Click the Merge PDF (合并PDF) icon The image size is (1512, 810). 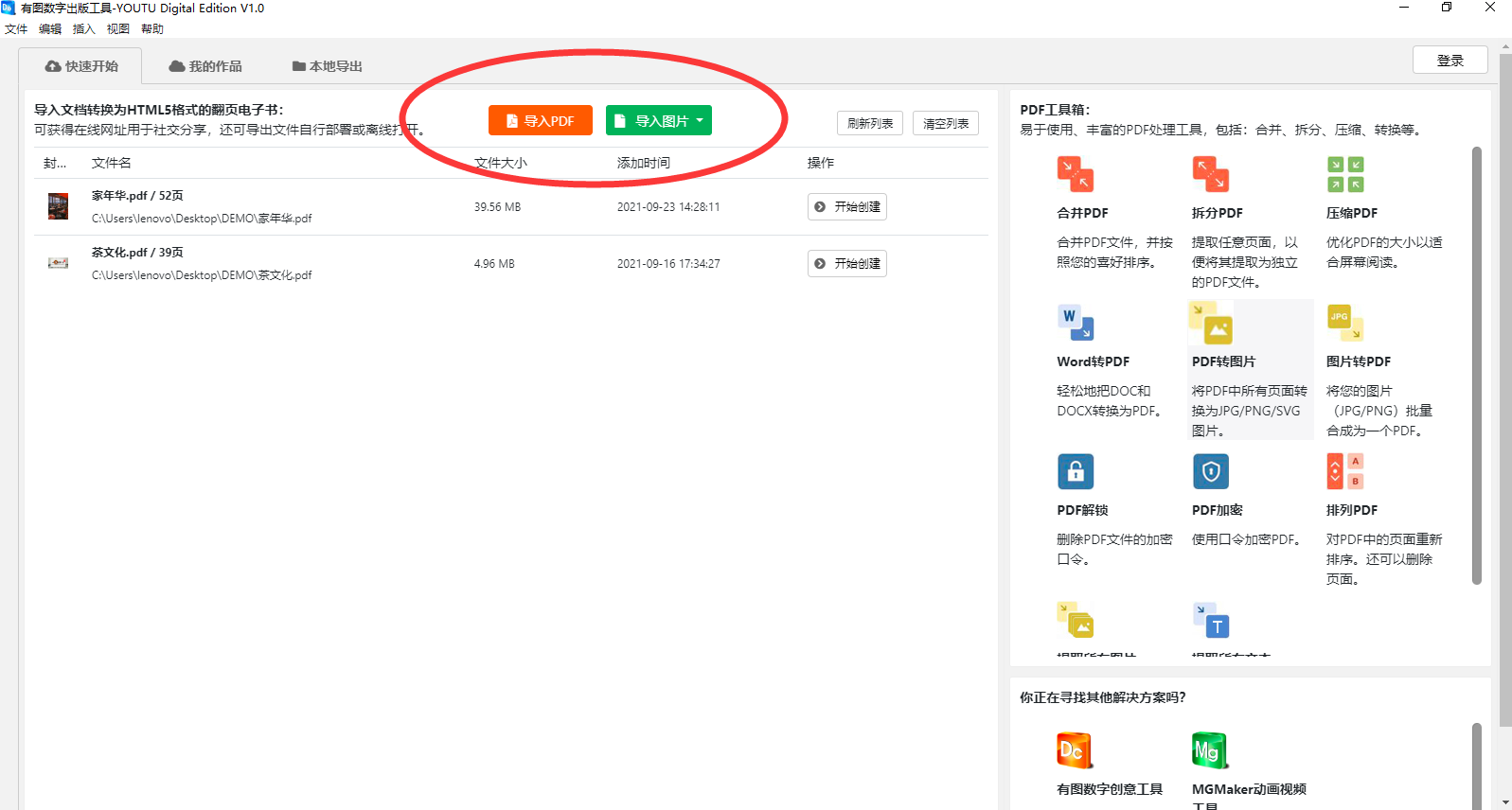click(x=1075, y=174)
